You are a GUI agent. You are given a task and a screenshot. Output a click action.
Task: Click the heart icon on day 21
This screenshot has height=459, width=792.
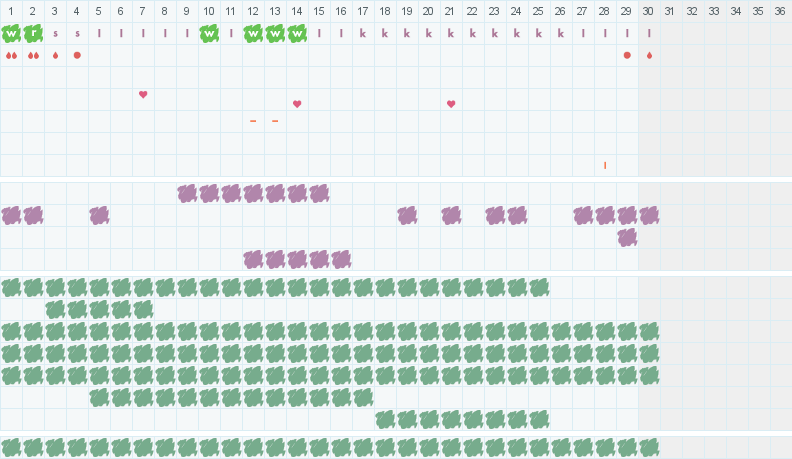coord(451,104)
